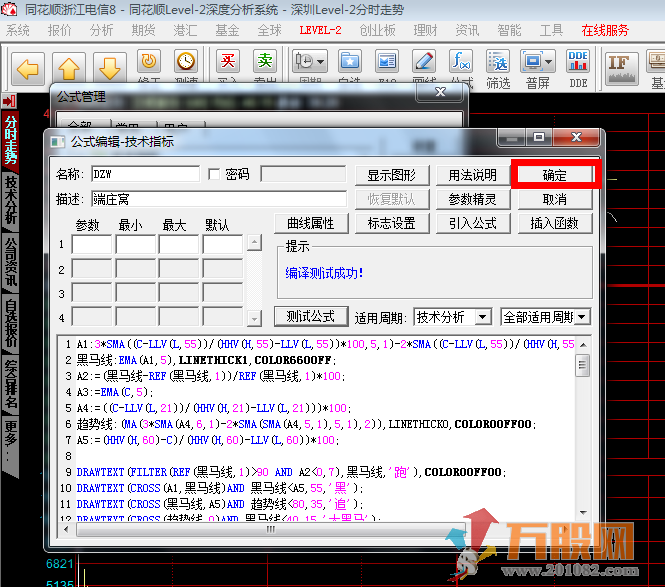Open the 工具 menu

pos(551,30)
